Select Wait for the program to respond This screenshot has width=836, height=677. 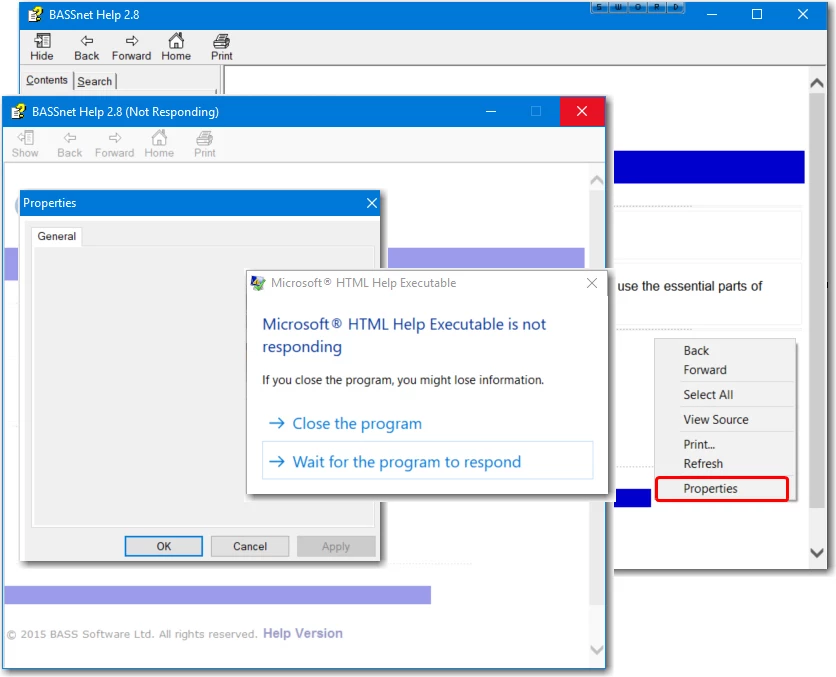pos(428,461)
